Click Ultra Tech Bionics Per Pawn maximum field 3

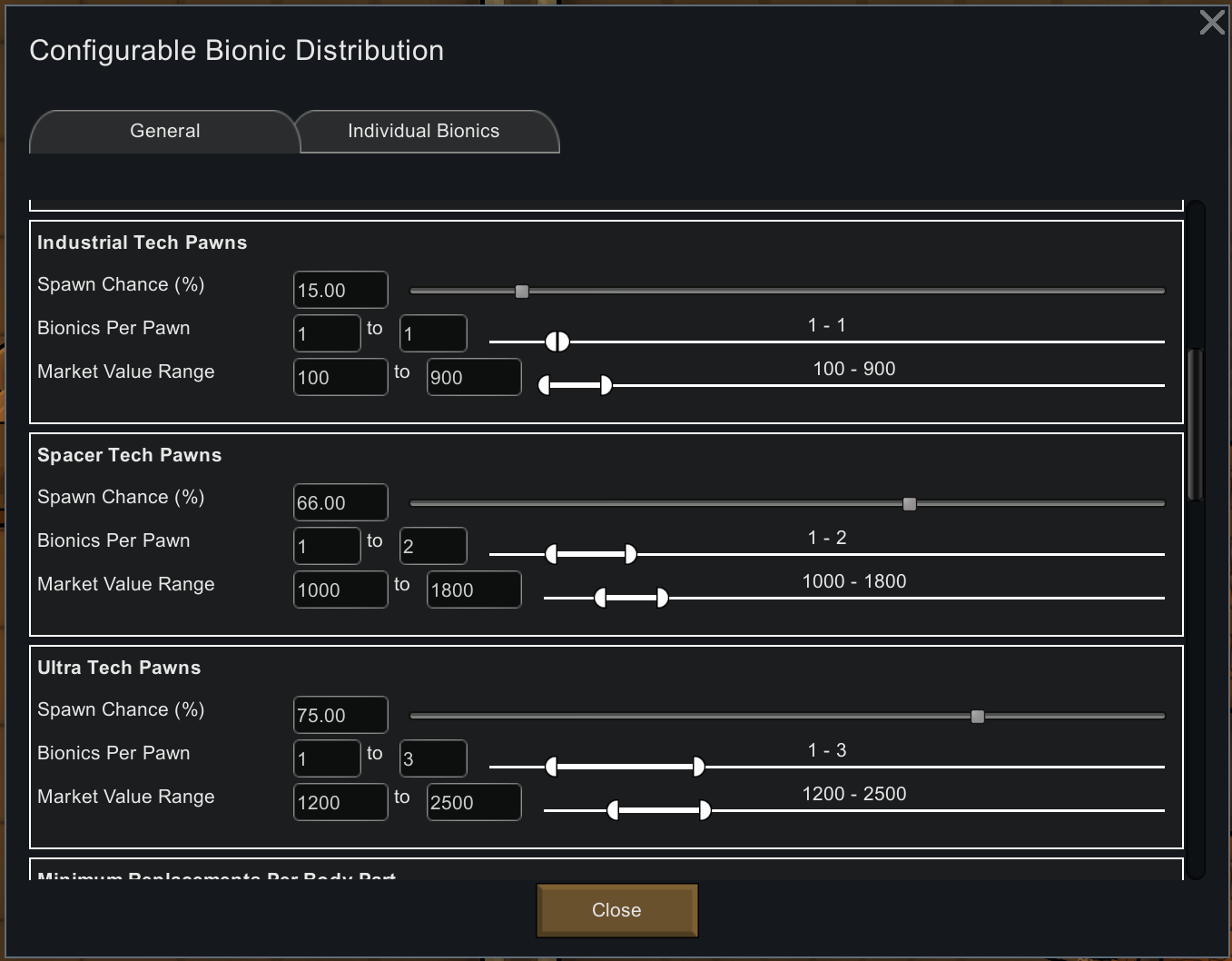(434, 758)
